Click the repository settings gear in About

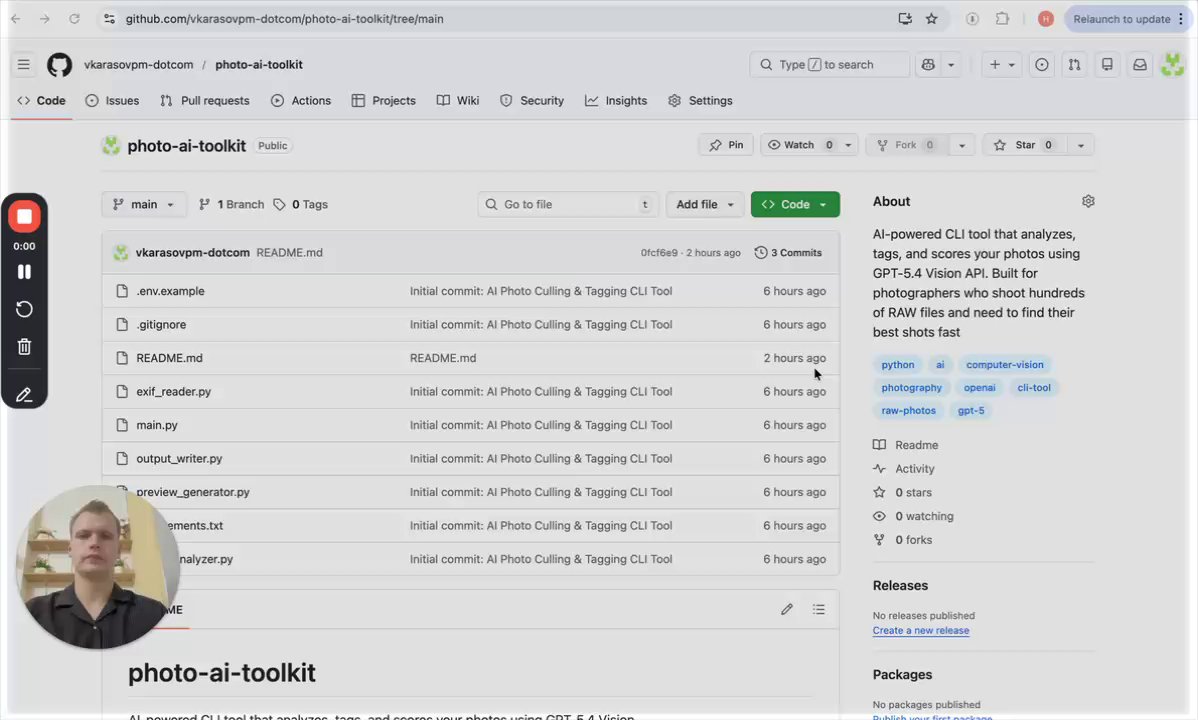(1088, 201)
